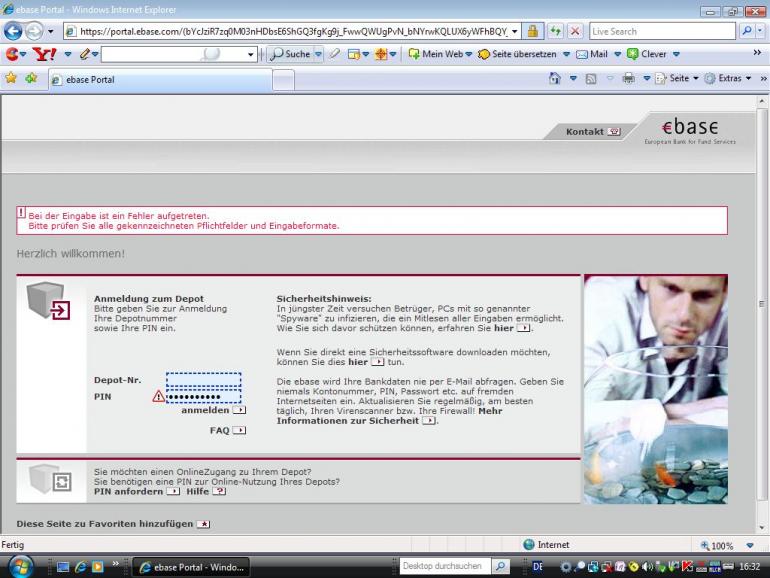Click the volume speaker tray icon

[x=646, y=567]
